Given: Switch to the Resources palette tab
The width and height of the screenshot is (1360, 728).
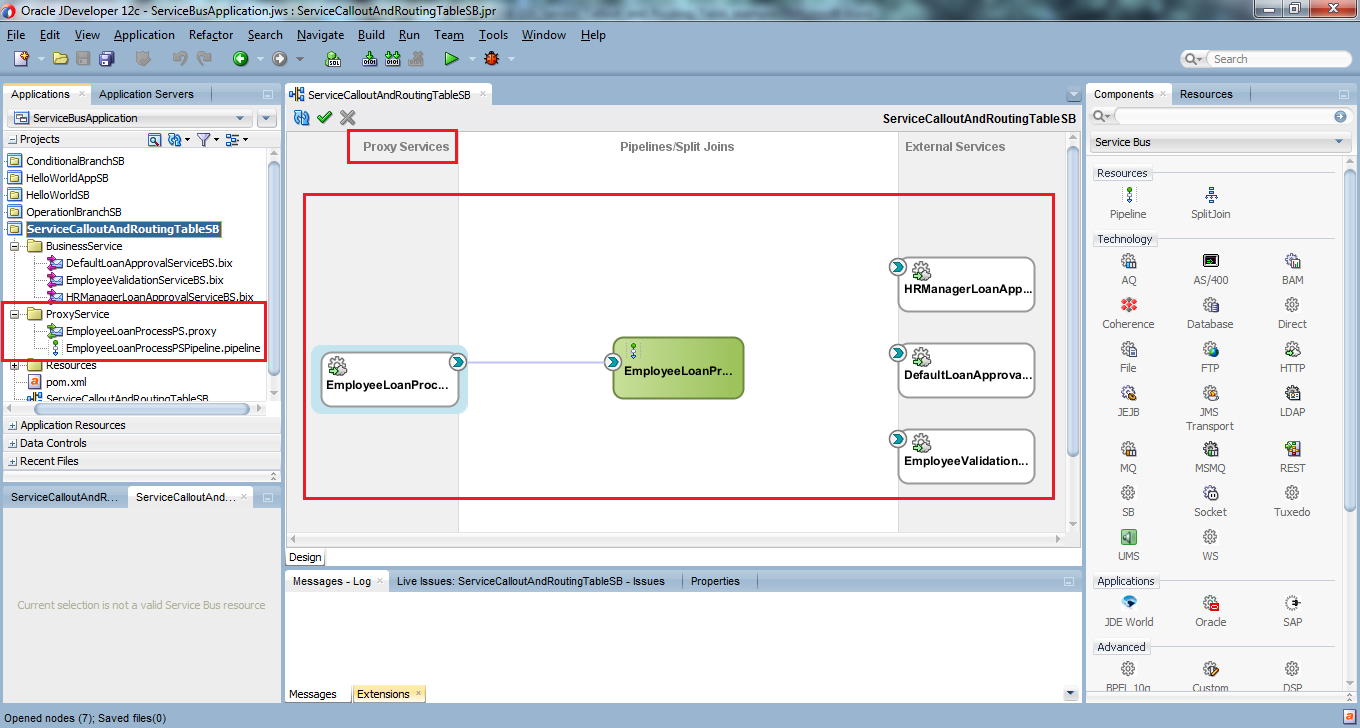Looking at the screenshot, I should point(1206,94).
